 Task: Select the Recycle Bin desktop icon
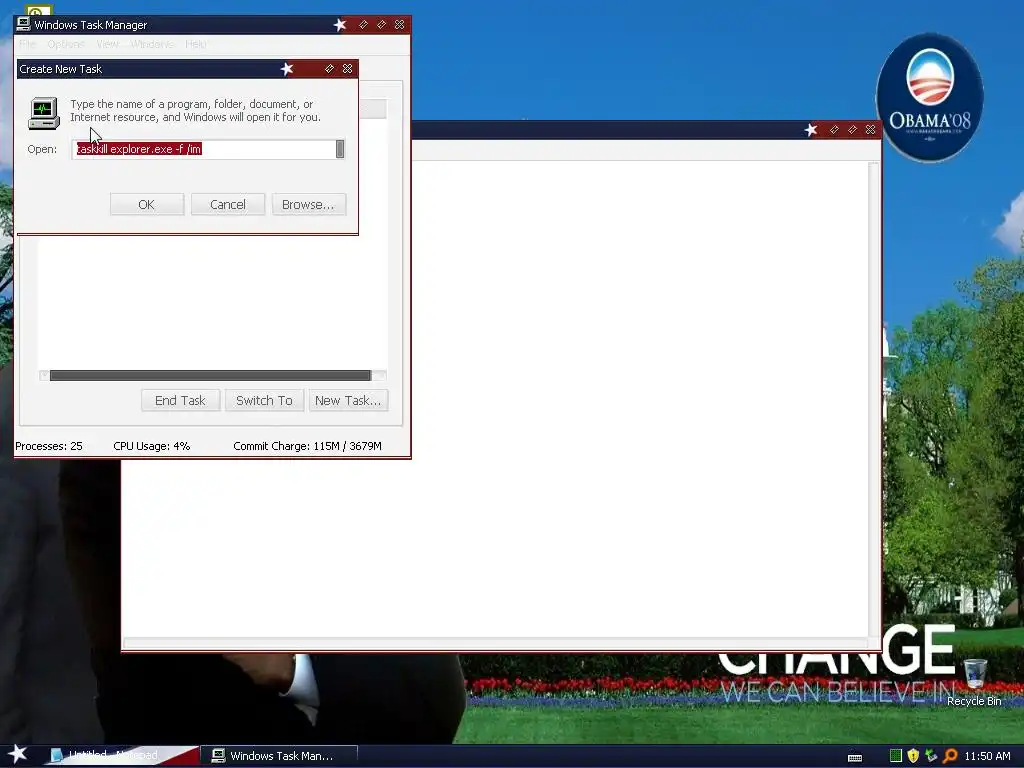coord(974,683)
